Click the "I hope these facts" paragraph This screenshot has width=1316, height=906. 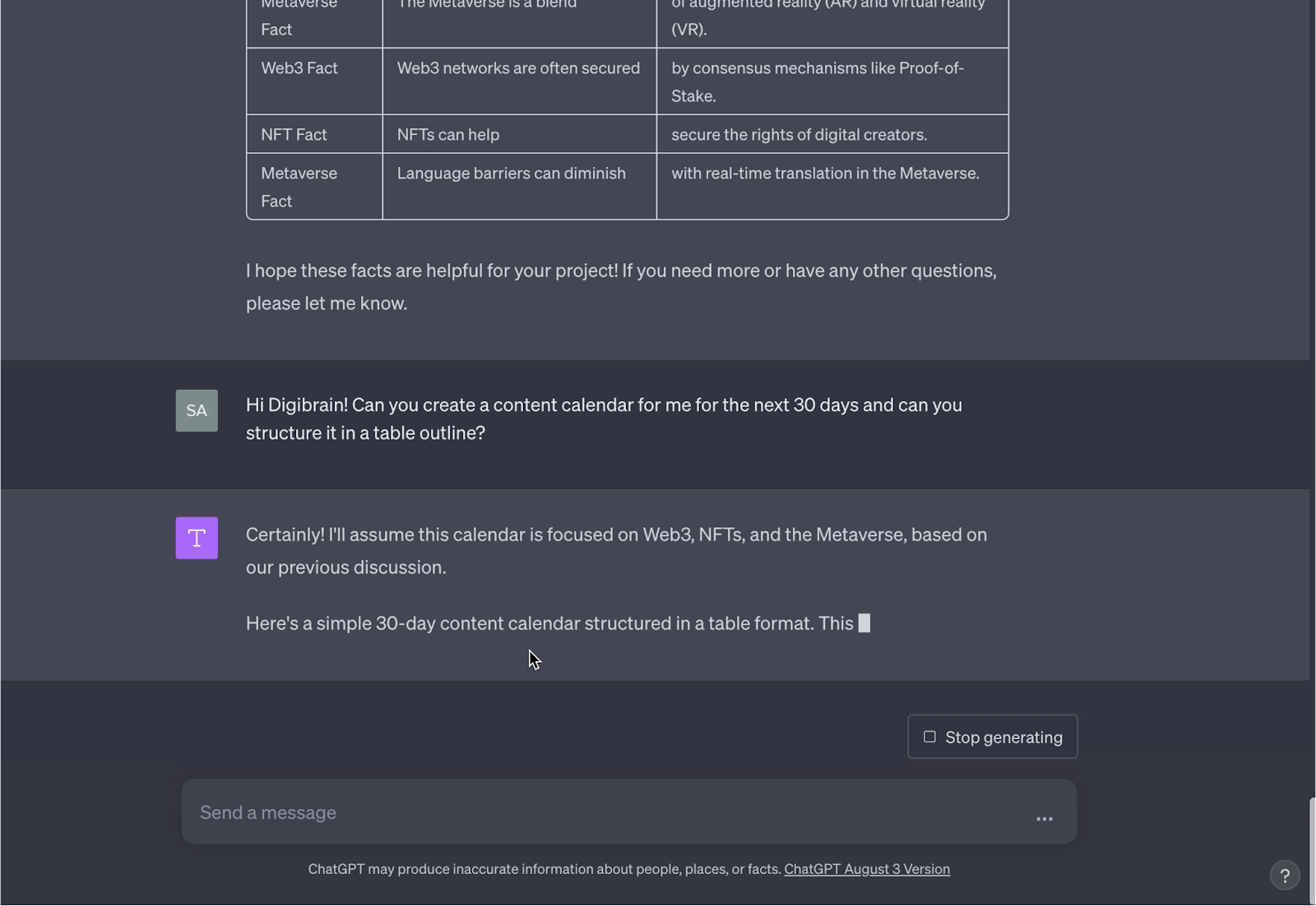621,286
